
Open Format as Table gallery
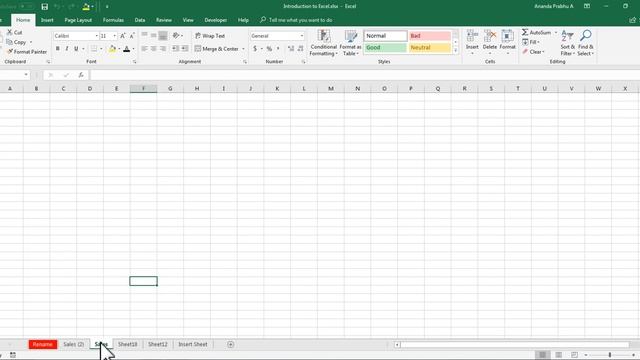coord(350,43)
